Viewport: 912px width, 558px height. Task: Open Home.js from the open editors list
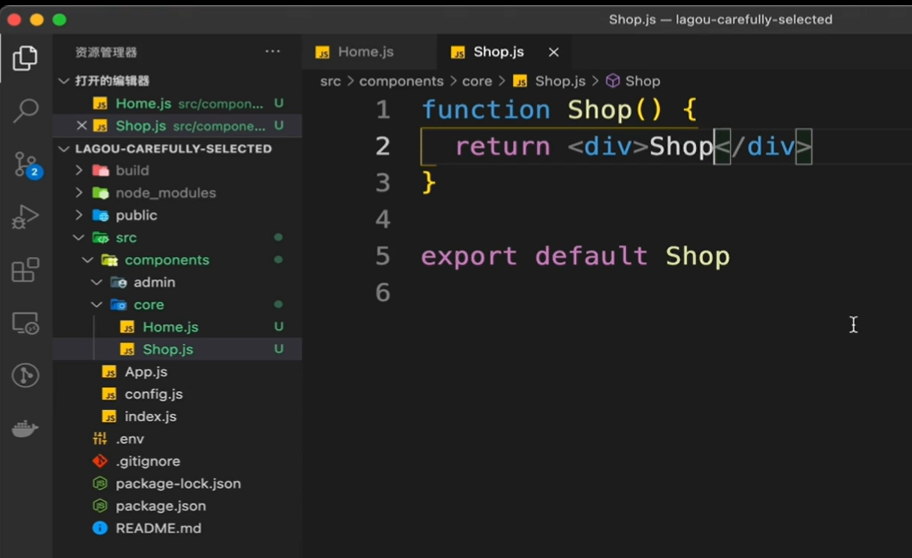(177, 104)
